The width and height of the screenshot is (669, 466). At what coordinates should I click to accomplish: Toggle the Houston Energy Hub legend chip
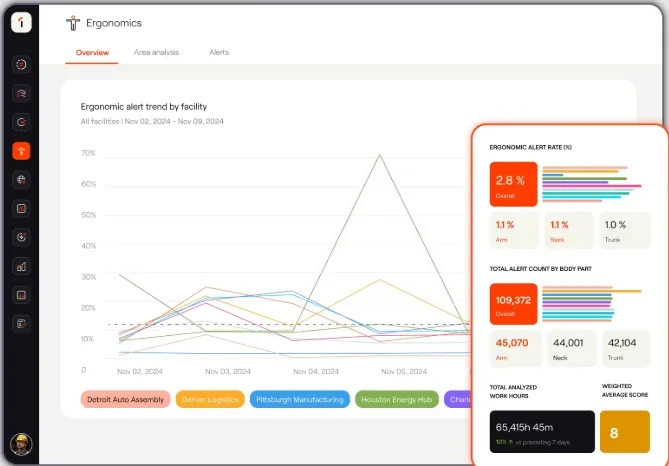coord(397,399)
